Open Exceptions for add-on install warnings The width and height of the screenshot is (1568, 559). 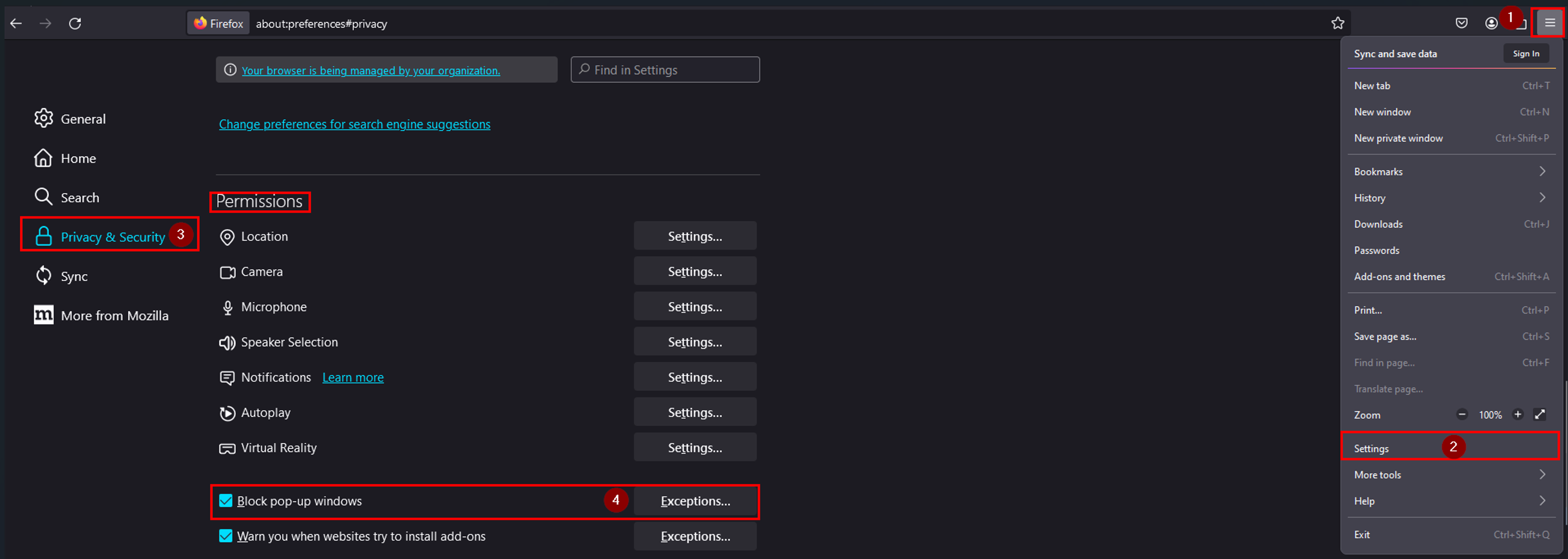[695, 536]
